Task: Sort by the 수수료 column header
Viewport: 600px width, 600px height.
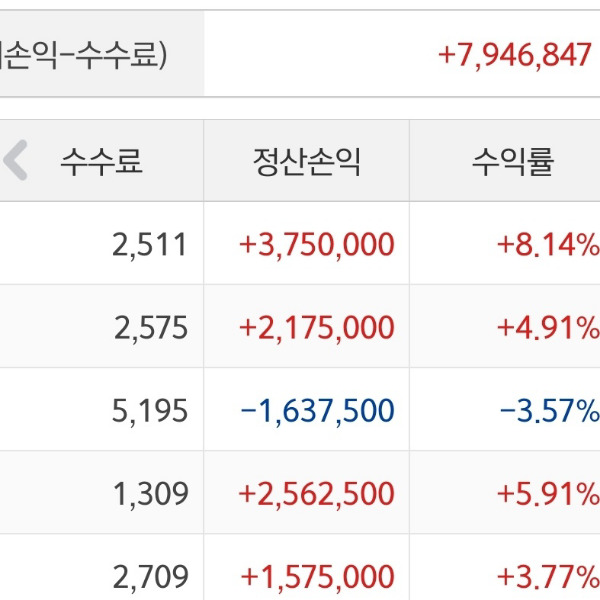Action: (x=102, y=160)
